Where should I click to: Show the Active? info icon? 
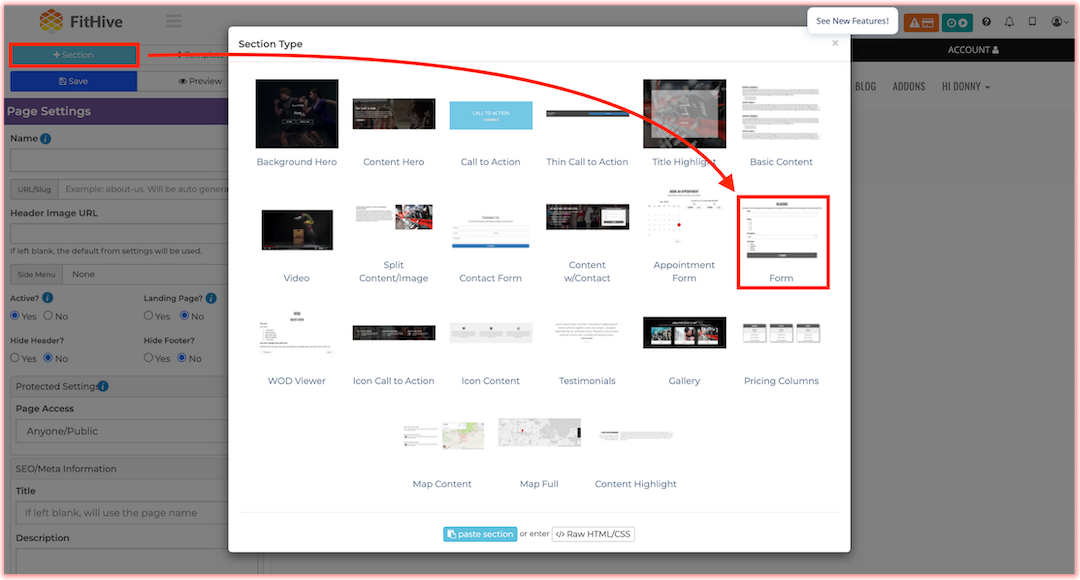(48, 298)
